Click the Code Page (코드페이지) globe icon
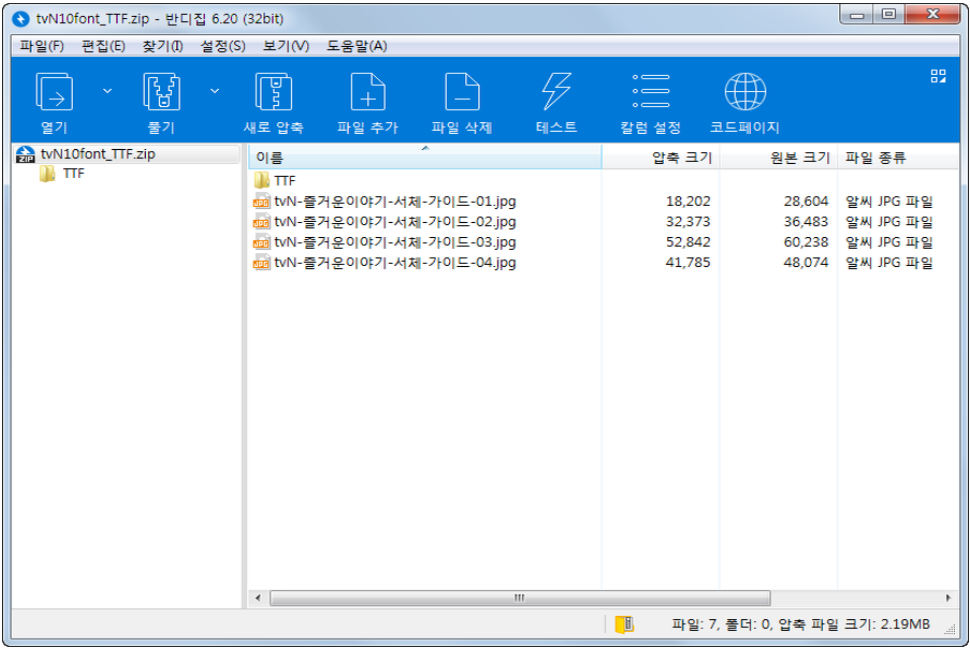Viewport: 970px width, 650px height. tap(745, 92)
